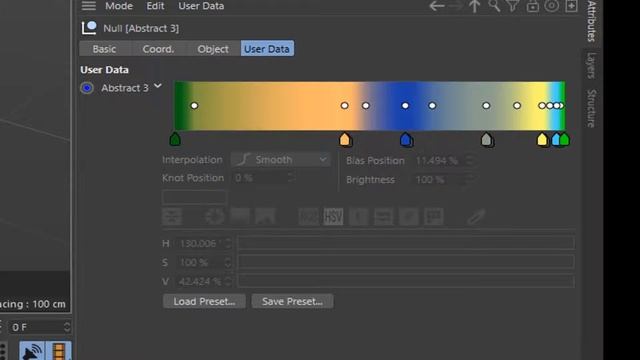Toggle the circular mode target icon
Viewport: 640px width, 360px height.
click(552, 6)
